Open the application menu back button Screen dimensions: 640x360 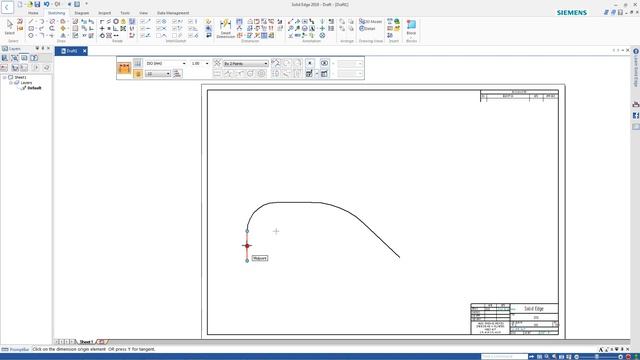[7, 7]
